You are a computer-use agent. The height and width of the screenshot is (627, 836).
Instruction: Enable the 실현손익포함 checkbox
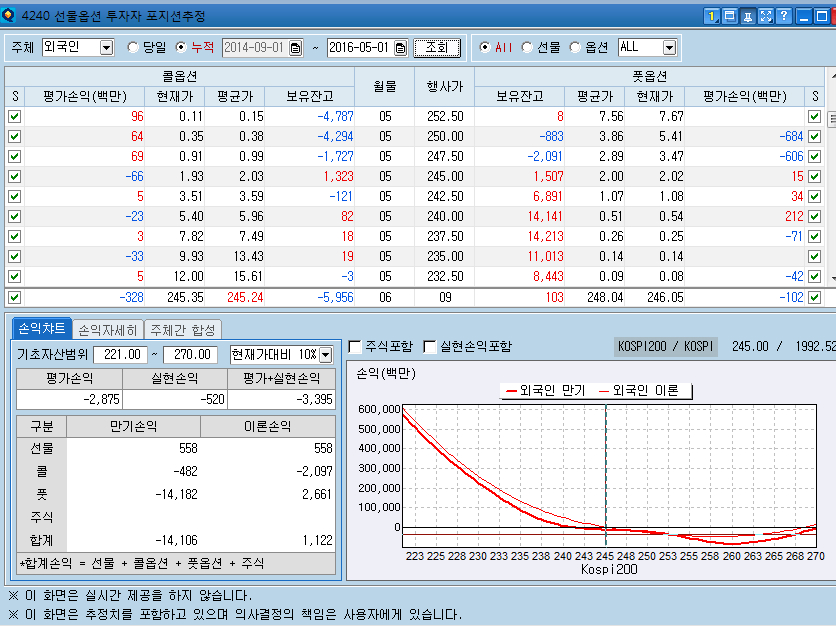click(430, 347)
